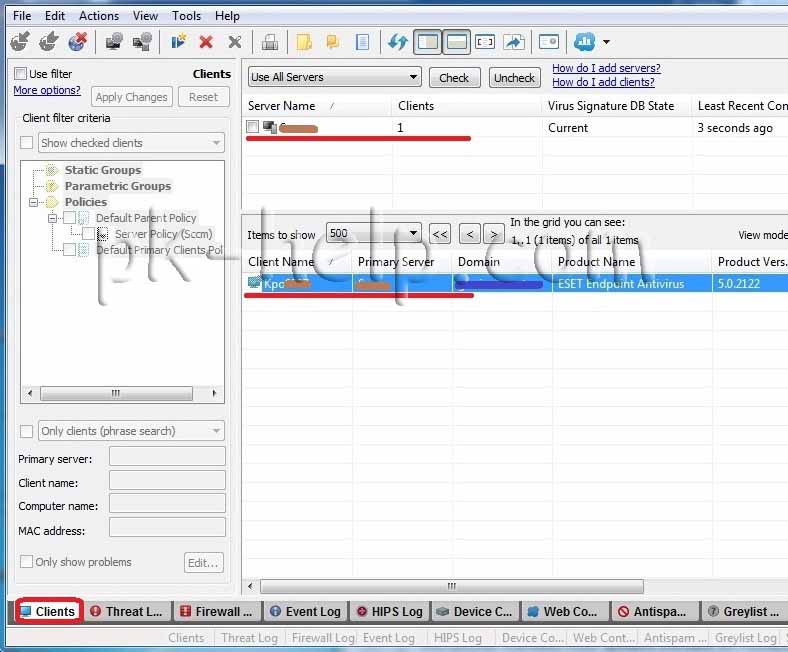Image resolution: width=788 pixels, height=652 pixels.
Task: Click the gray X icon in toolbar
Action: (235, 42)
